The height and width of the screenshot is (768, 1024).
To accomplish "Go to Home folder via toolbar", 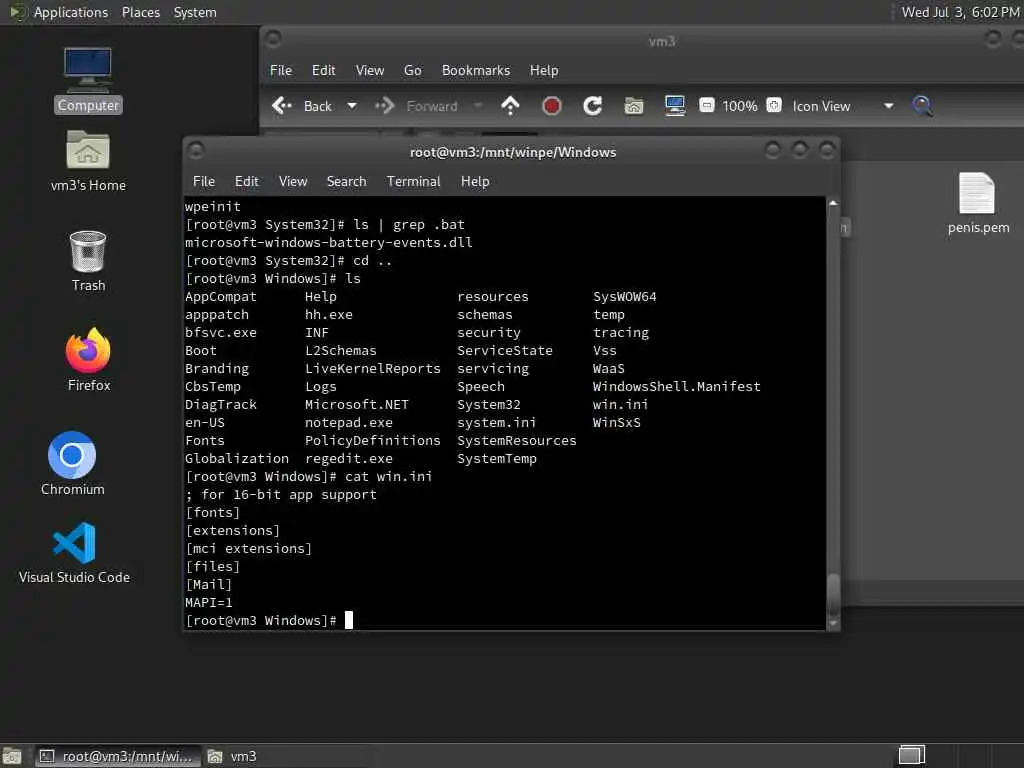I will [x=633, y=105].
